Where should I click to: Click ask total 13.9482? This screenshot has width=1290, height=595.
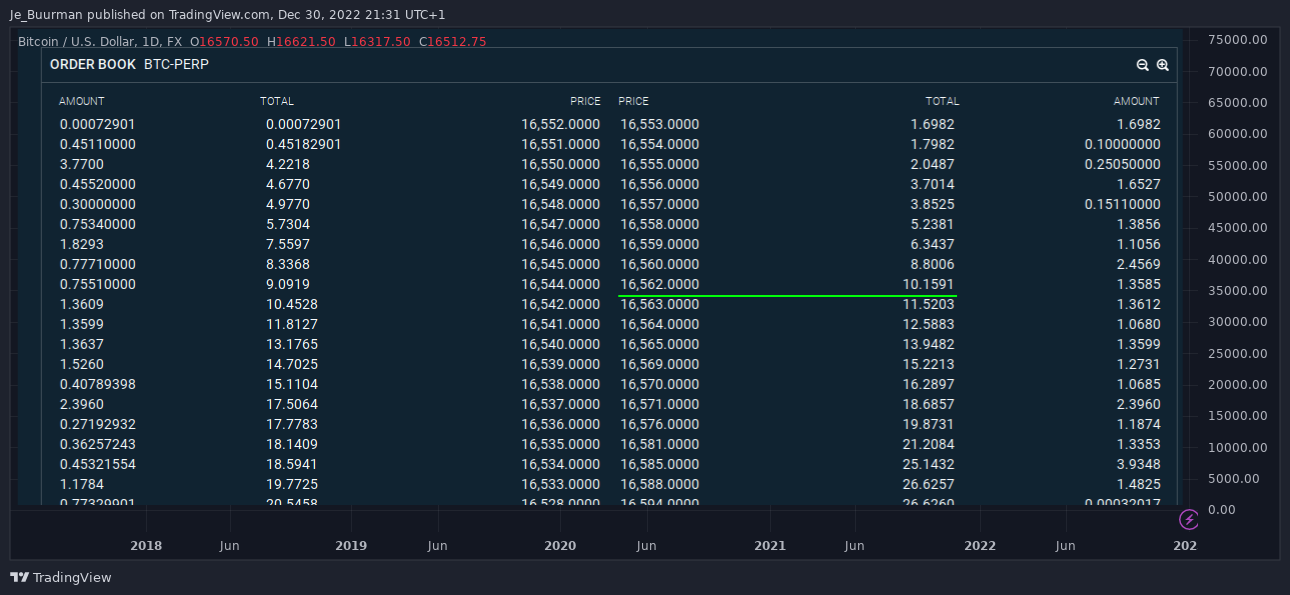click(x=929, y=344)
